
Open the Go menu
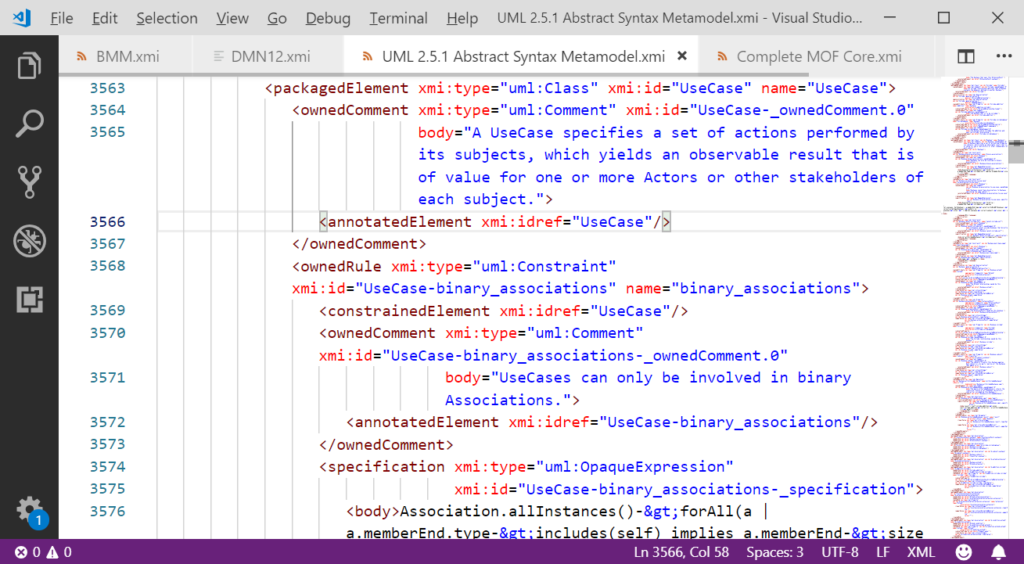pos(277,18)
